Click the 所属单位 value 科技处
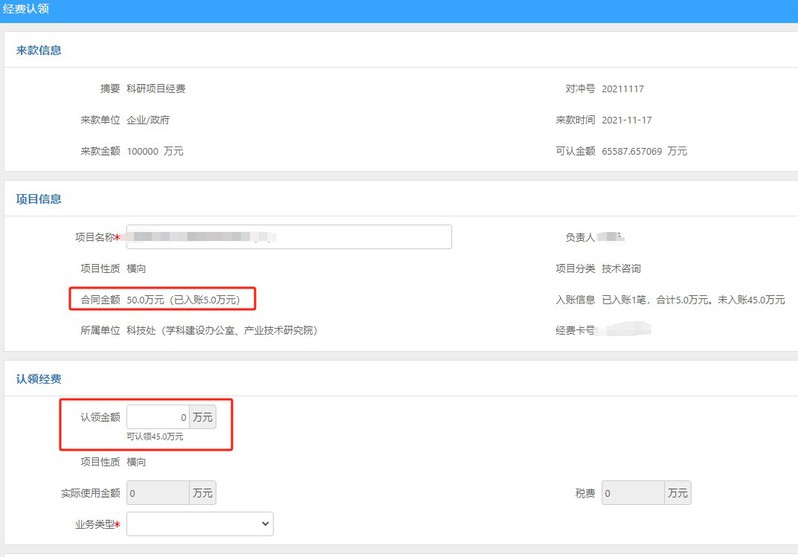 pos(221,330)
